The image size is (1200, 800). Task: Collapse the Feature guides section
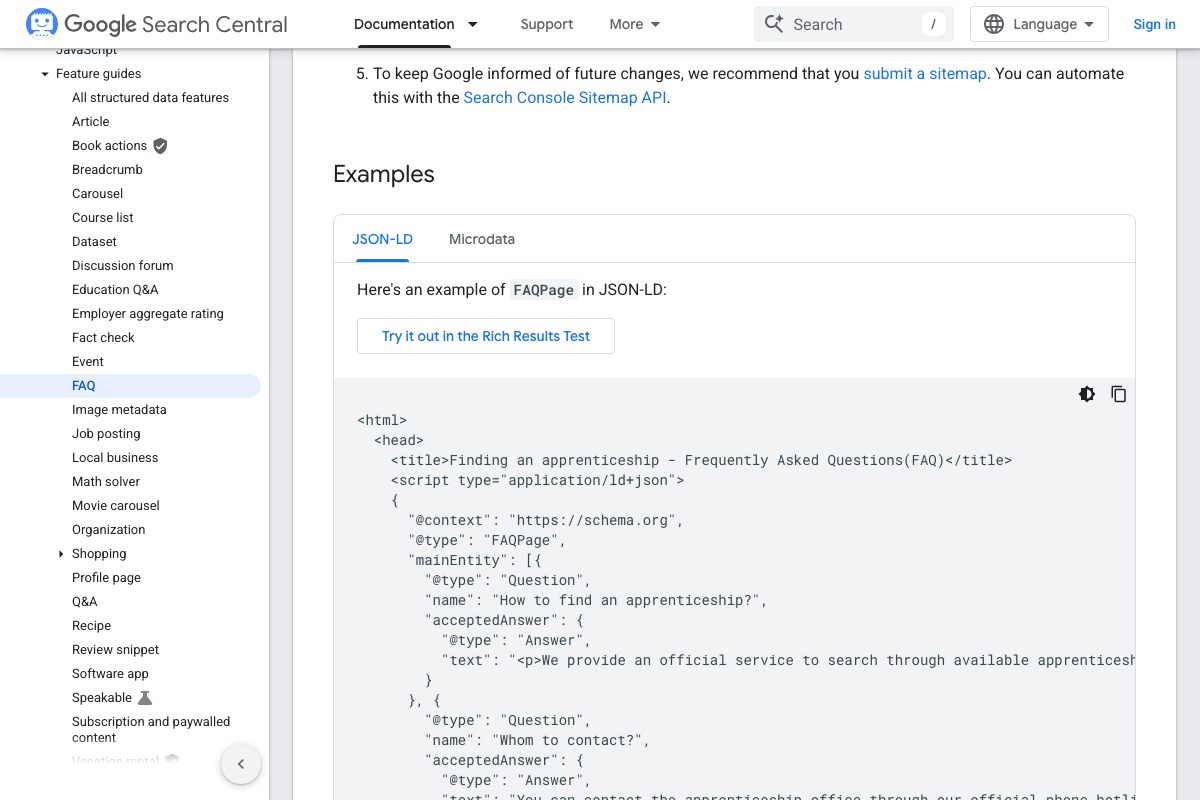tap(44, 73)
